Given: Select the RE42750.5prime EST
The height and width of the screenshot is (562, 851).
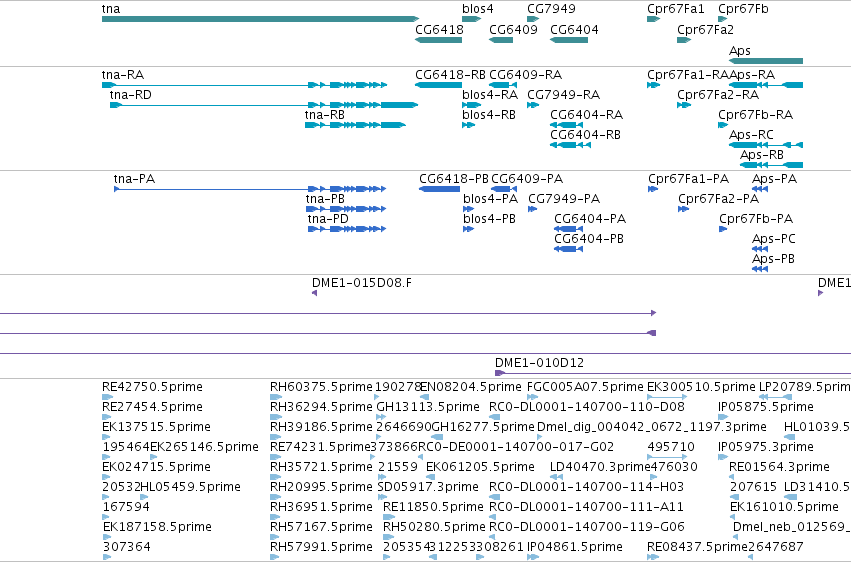Looking at the screenshot, I should click(106, 398).
